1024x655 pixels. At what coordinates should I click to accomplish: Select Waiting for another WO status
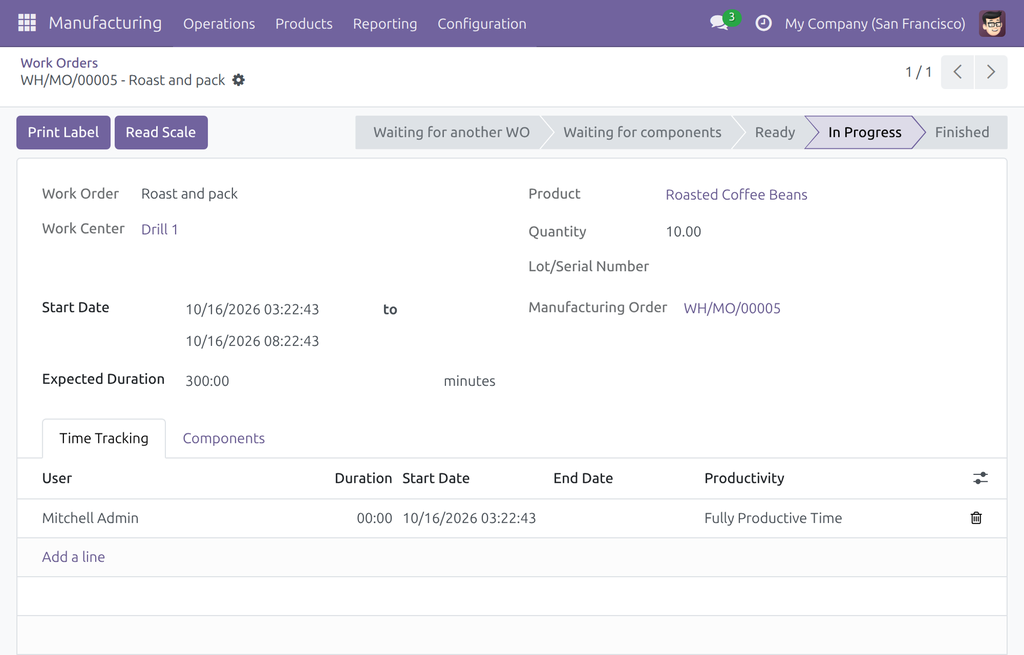451,133
